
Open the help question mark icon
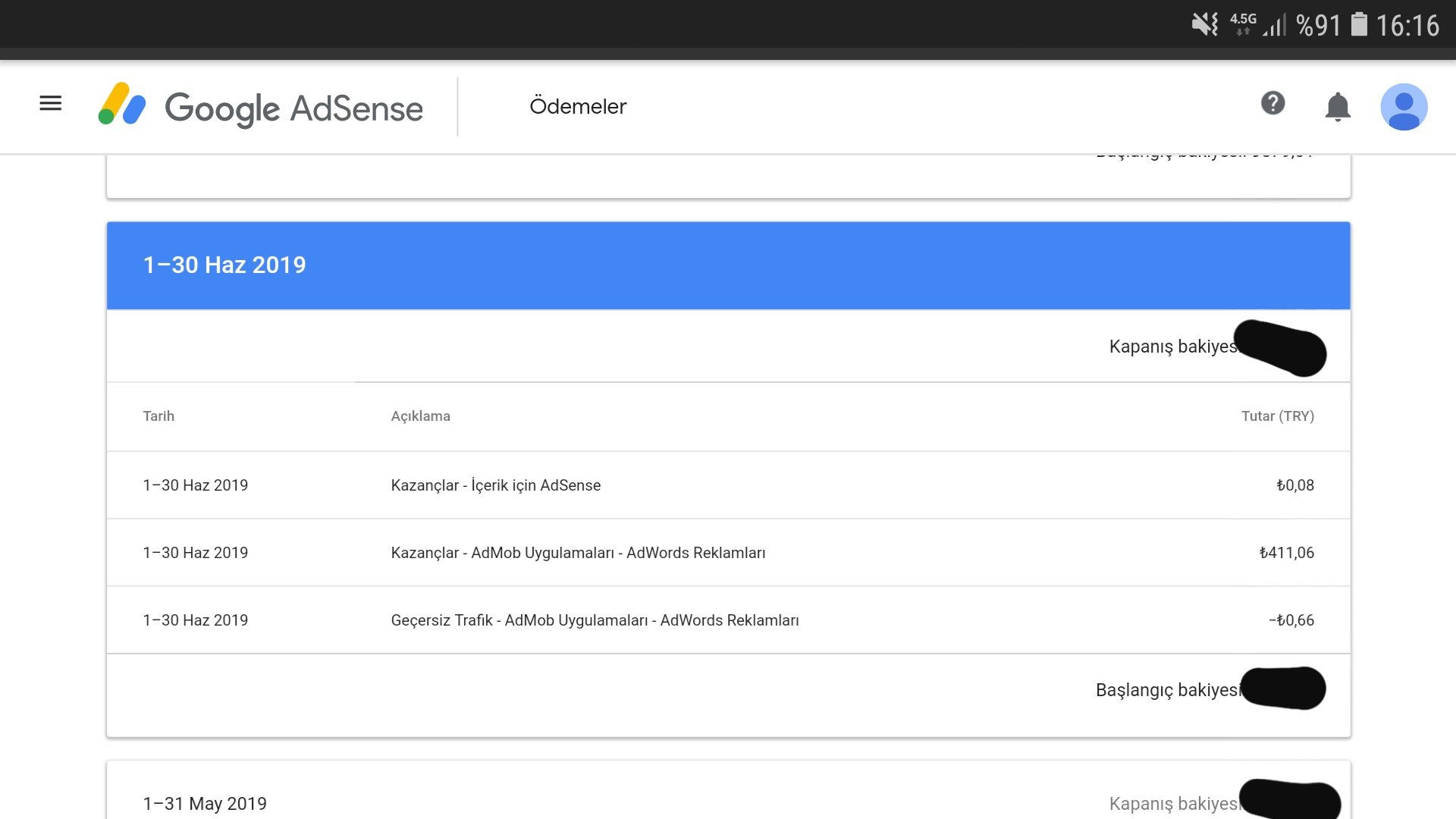(x=1272, y=102)
